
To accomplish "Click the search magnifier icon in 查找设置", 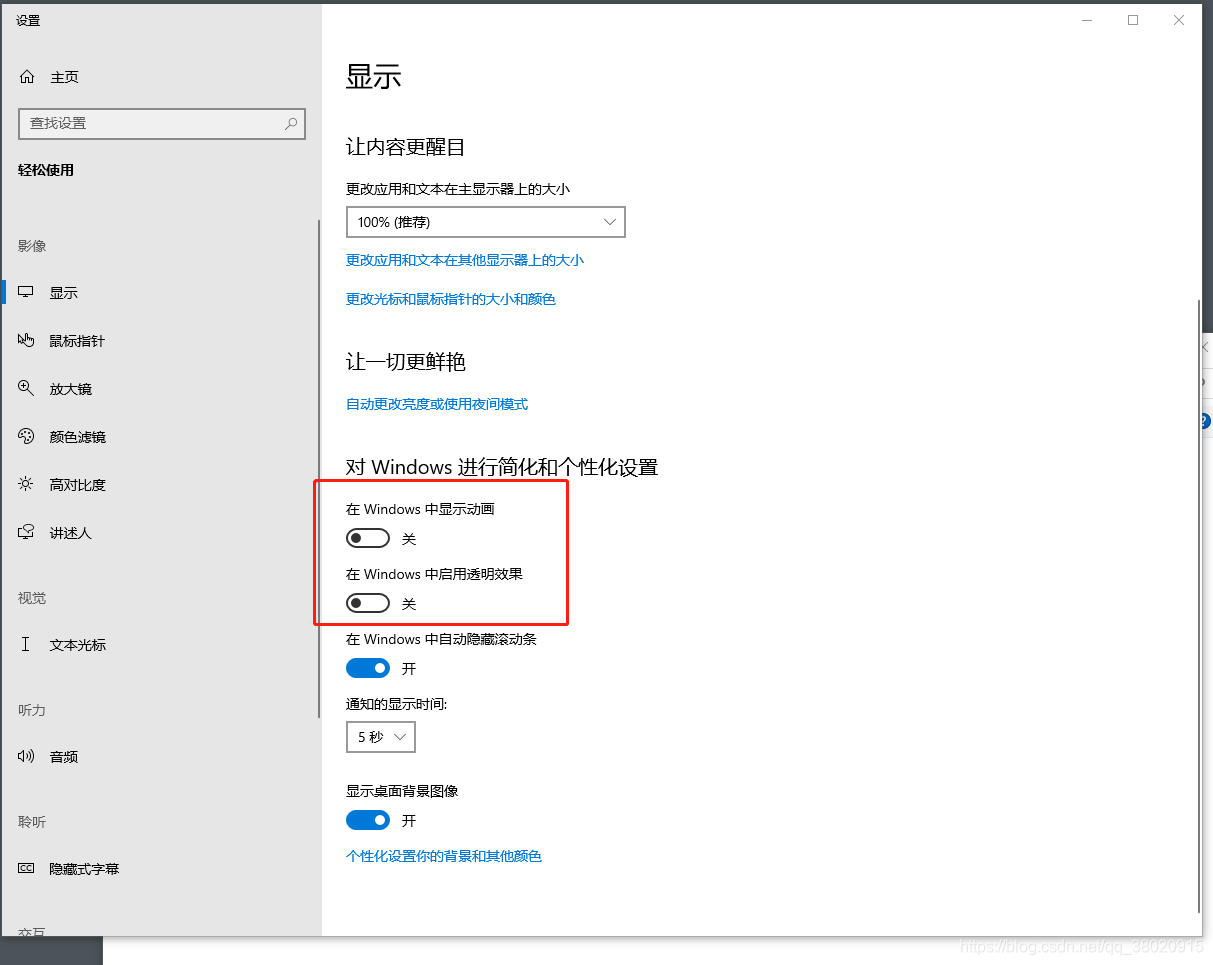I will click(x=290, y=124).
